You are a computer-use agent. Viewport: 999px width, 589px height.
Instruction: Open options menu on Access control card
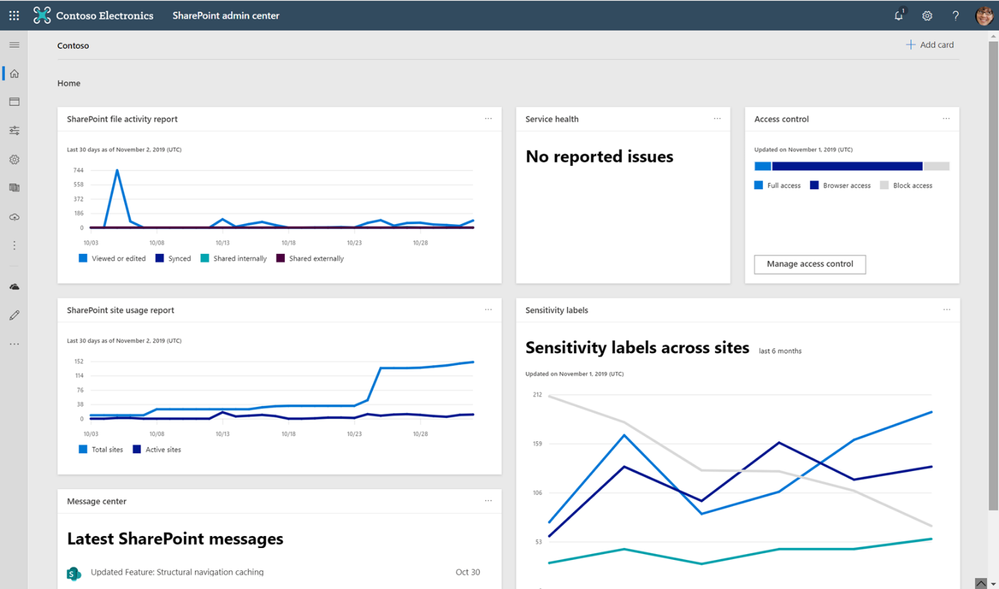[x=946, y=119]
